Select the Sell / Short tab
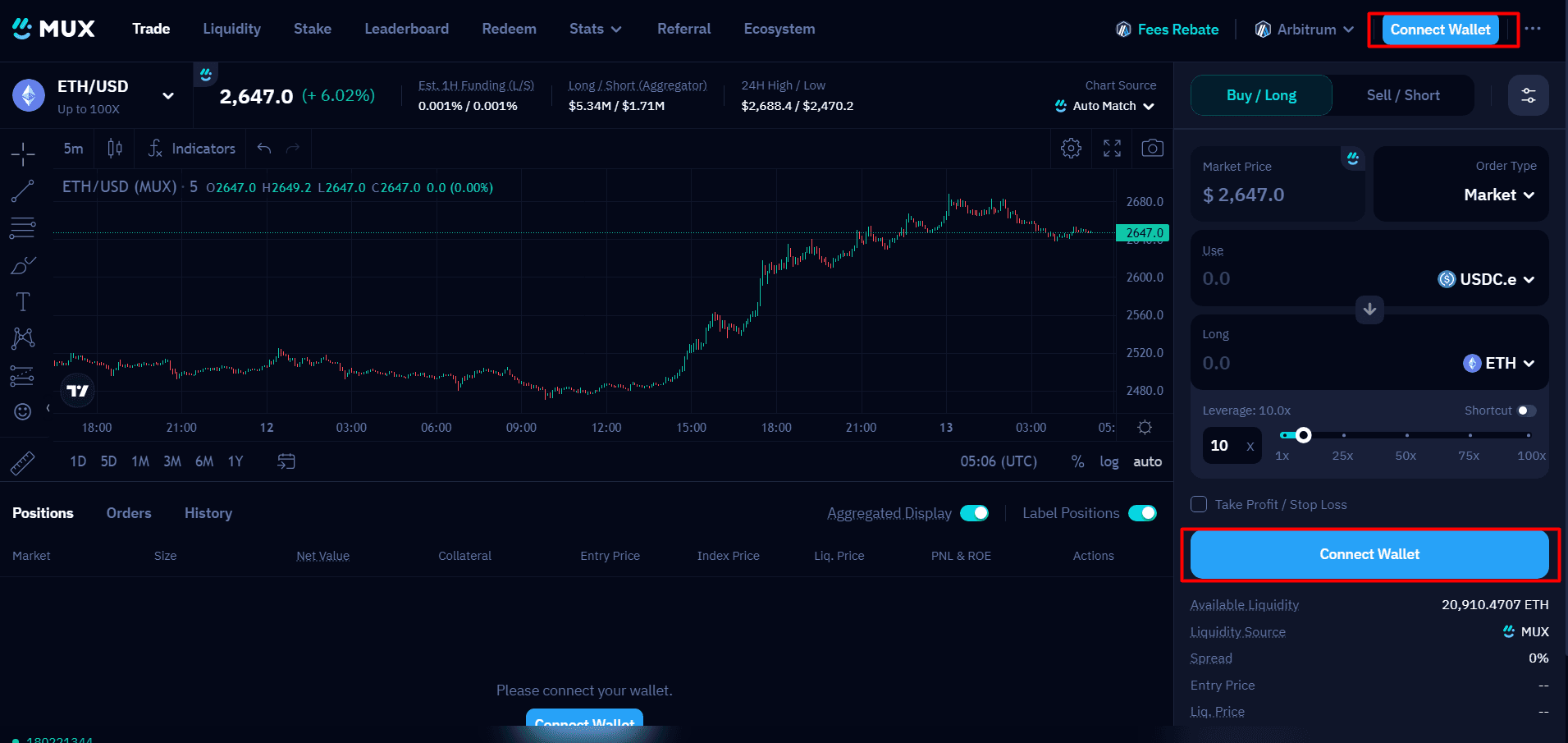 coord(1403,95)
